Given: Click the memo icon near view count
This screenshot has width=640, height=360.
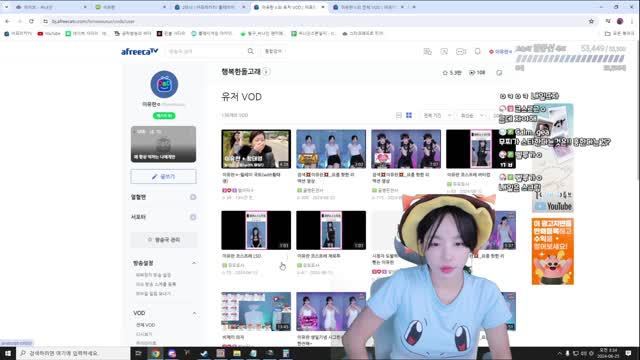Looking at the screenshot, I should pyautogui.click(x=499, y=73).
